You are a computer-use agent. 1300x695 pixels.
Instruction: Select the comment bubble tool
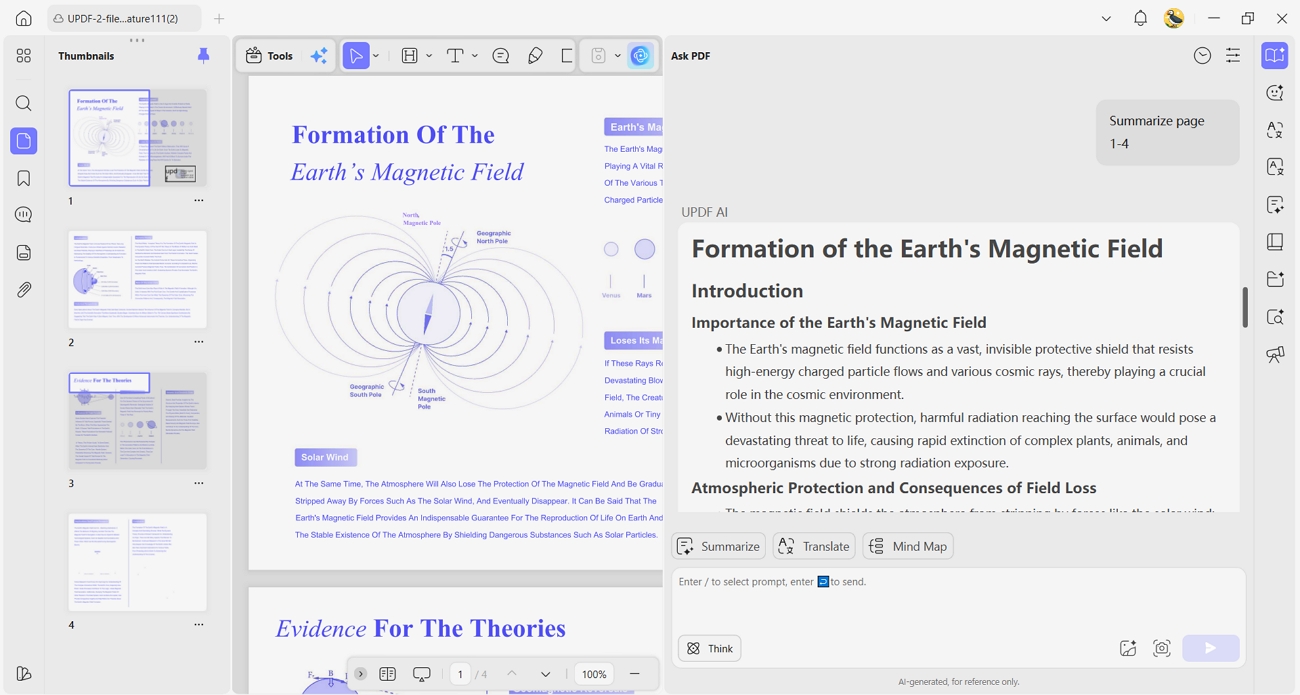tap(501, 56)
